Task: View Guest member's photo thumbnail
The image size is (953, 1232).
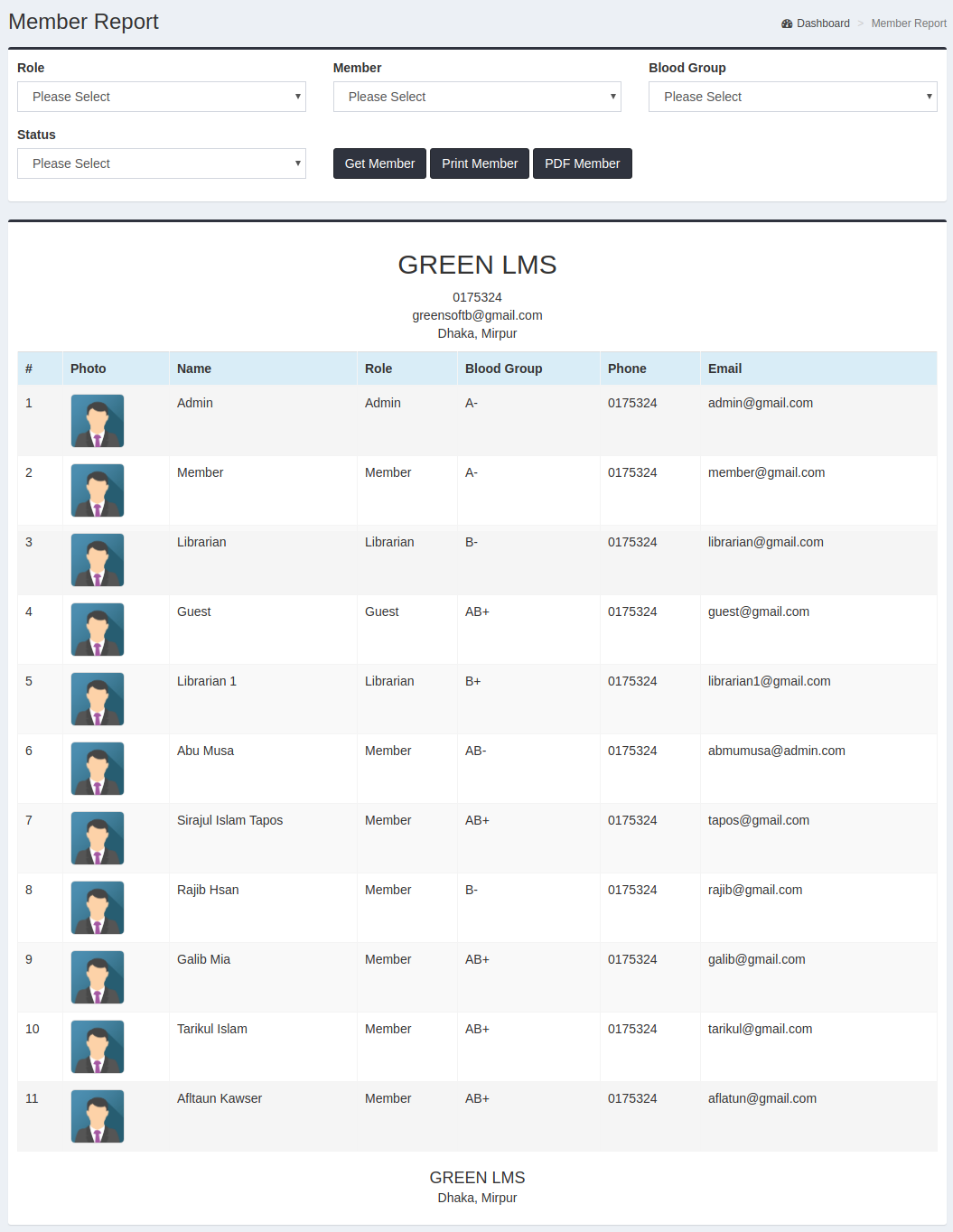Action: [x=97, y=630]
